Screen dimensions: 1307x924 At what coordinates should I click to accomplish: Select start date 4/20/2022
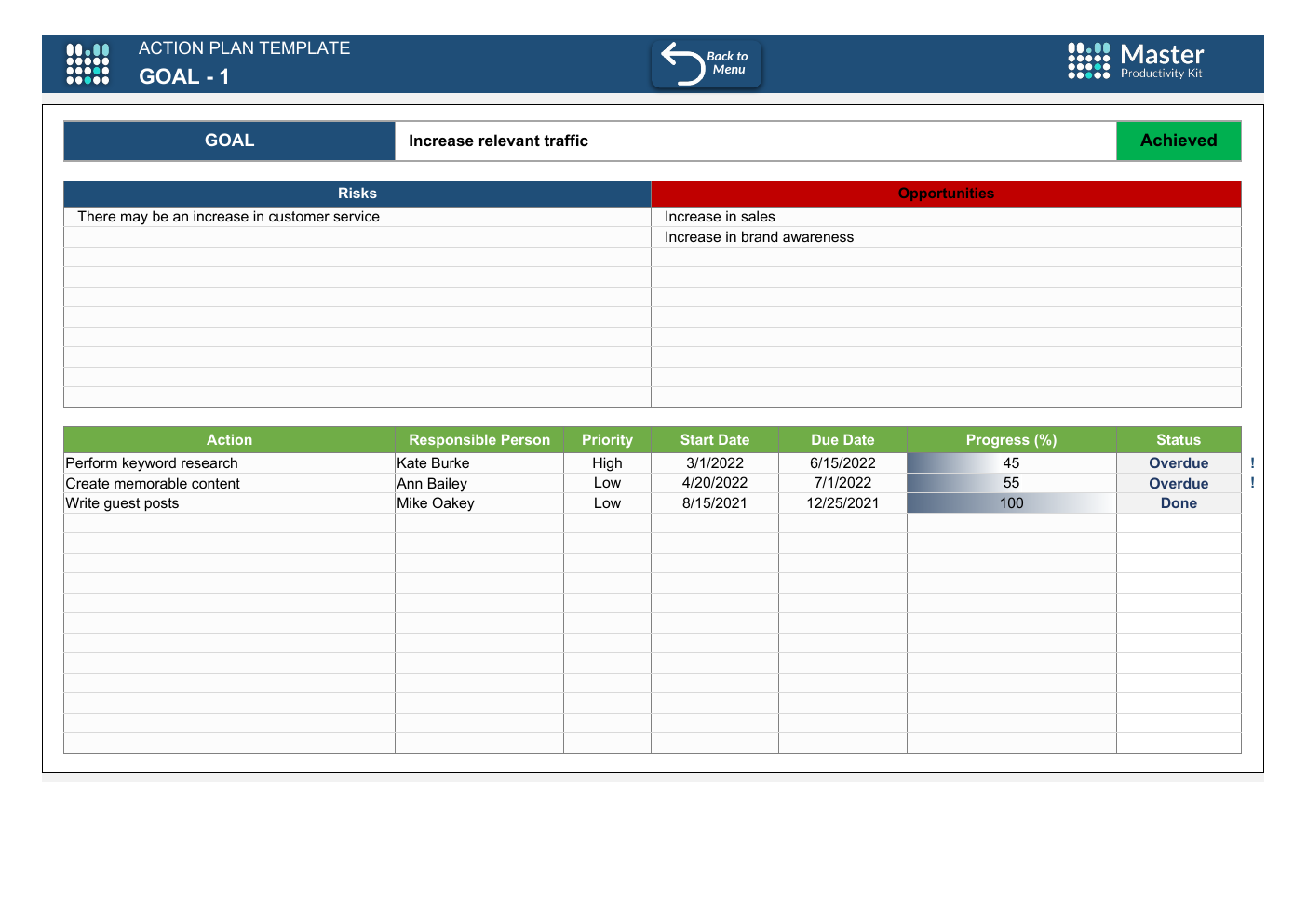click(x=715, y=483)
